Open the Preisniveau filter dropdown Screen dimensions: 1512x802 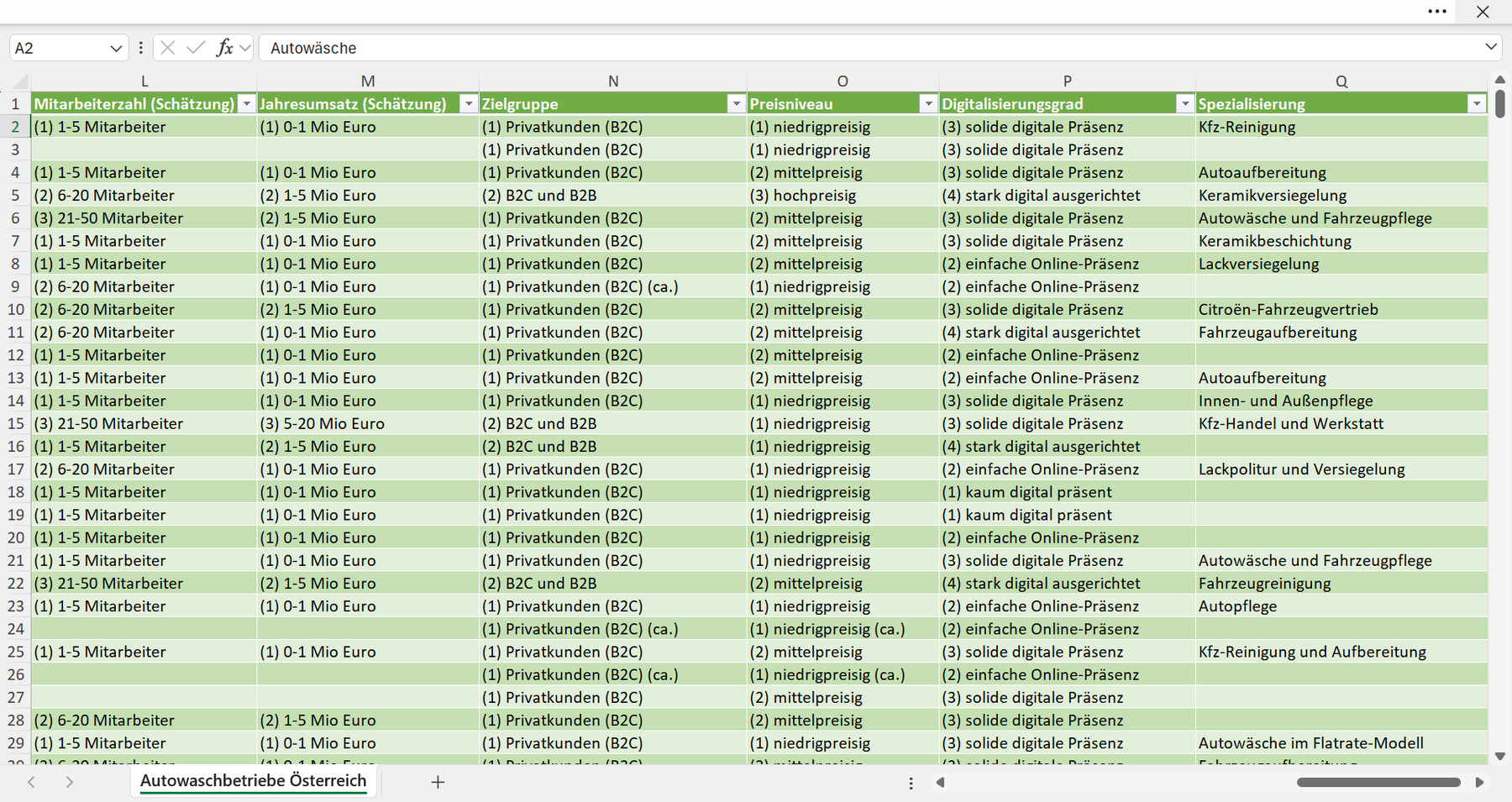pyautogui.click(x=928, y=104)
